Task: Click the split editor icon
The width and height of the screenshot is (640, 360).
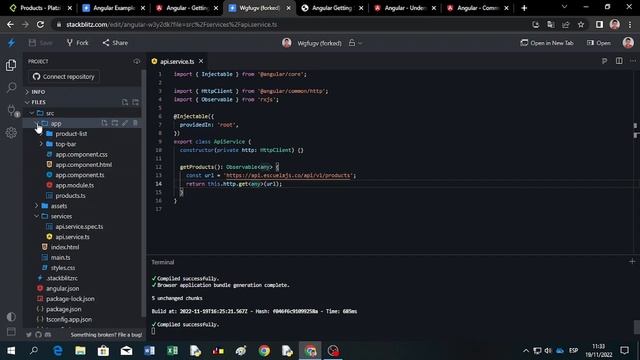Action: pyautogui.click(x=619, y=61)
